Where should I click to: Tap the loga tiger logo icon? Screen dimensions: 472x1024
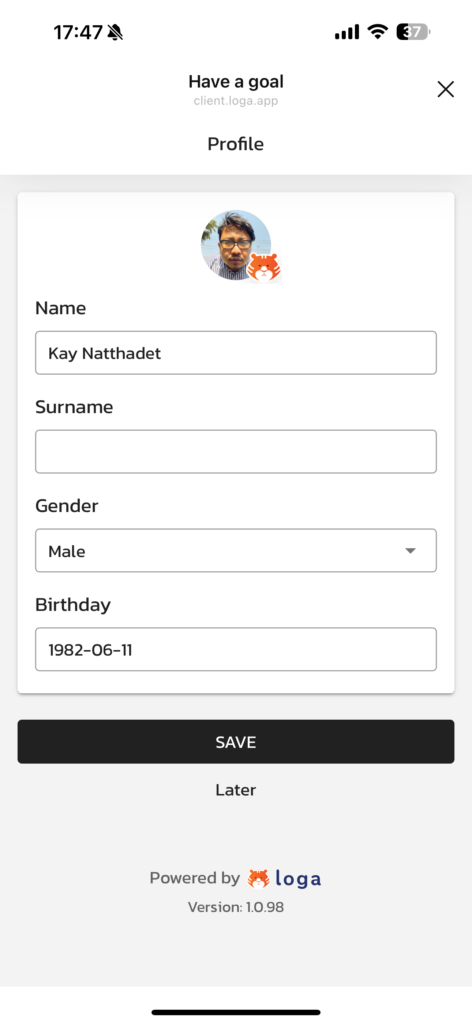[x=259, y=879]
